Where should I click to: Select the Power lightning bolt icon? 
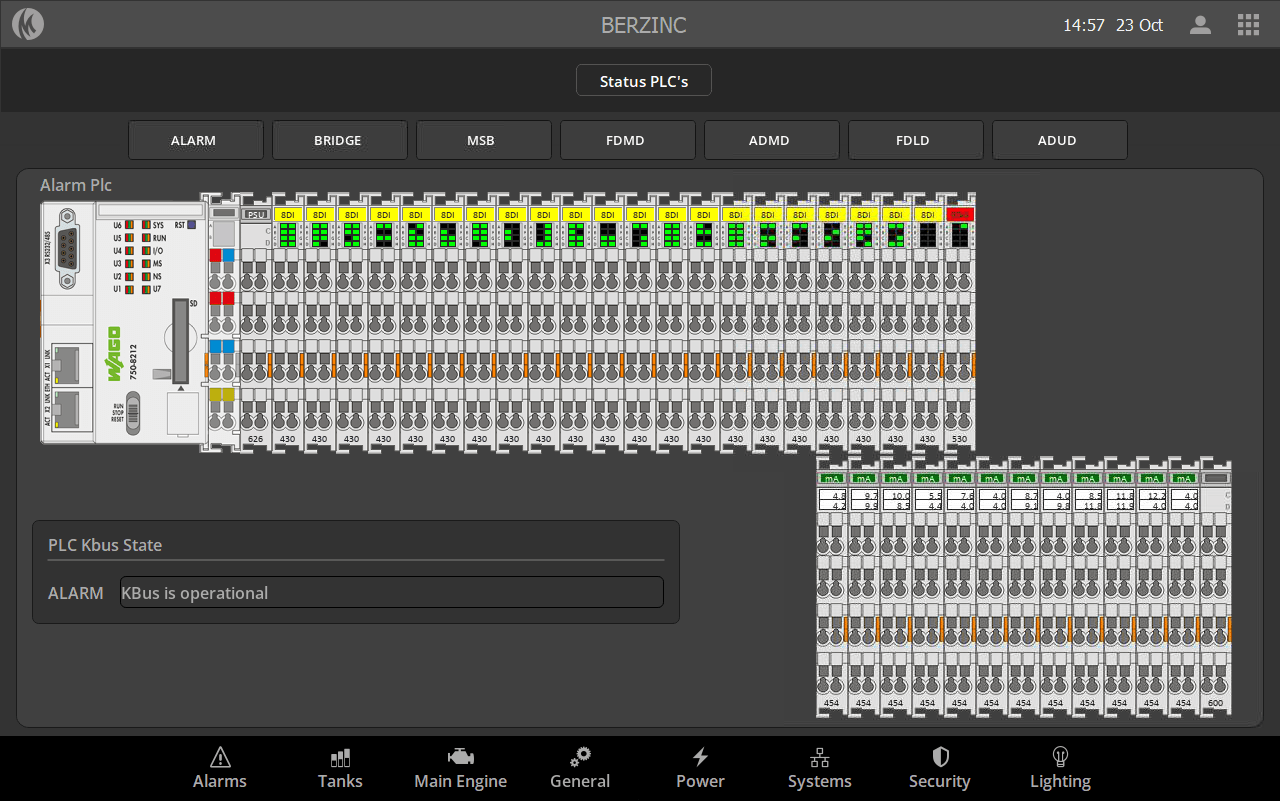click(x=700, y=757)
